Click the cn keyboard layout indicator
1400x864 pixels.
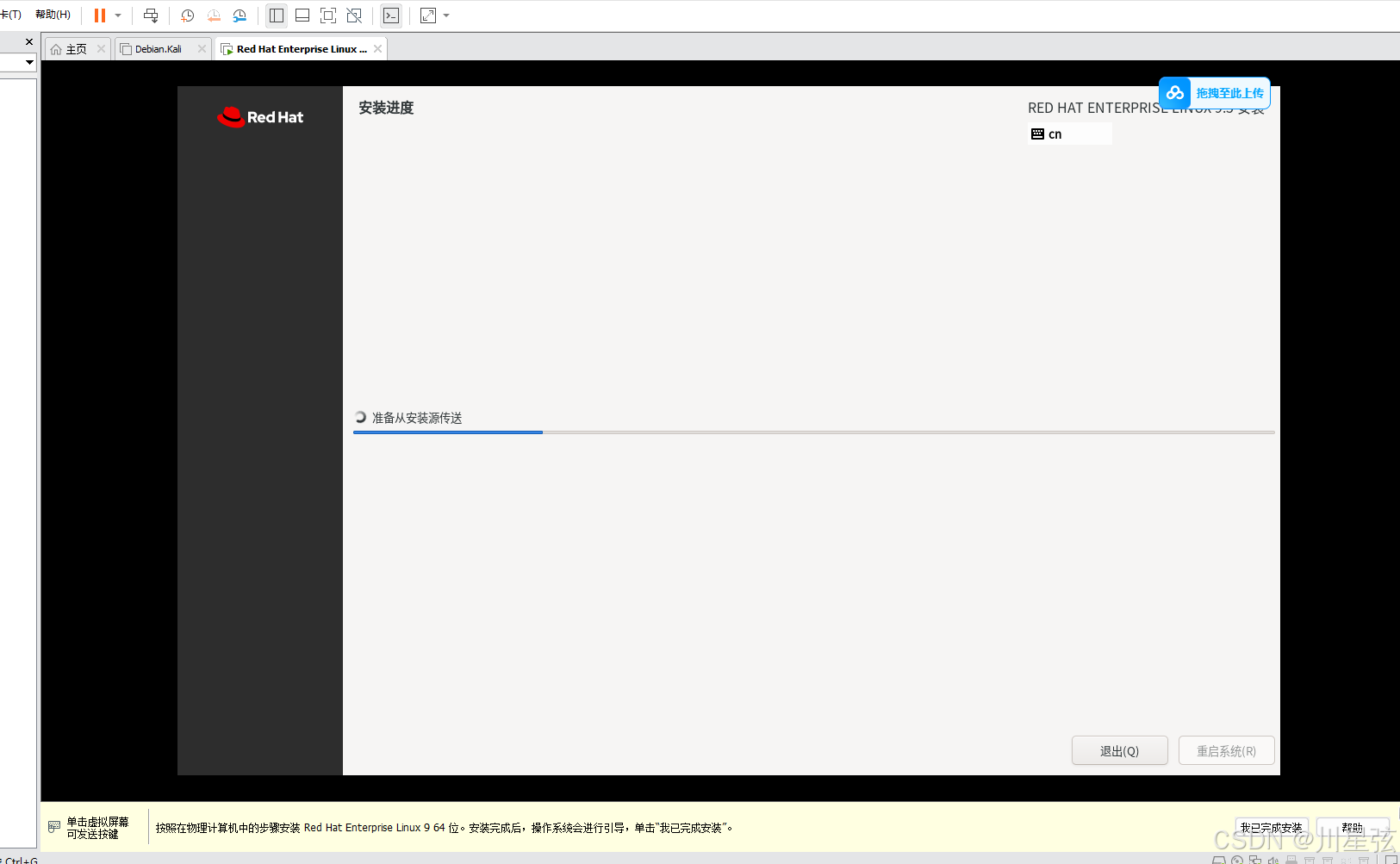(x=1070, y=134)
